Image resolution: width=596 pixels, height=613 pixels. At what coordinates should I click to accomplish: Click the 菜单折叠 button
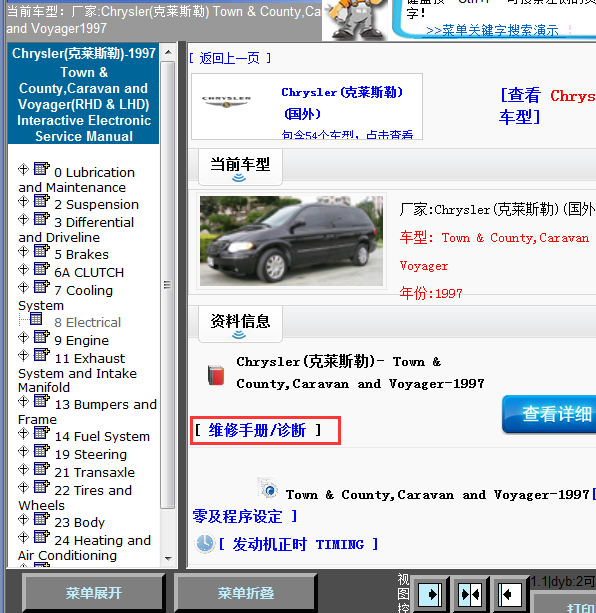(245, 593)
